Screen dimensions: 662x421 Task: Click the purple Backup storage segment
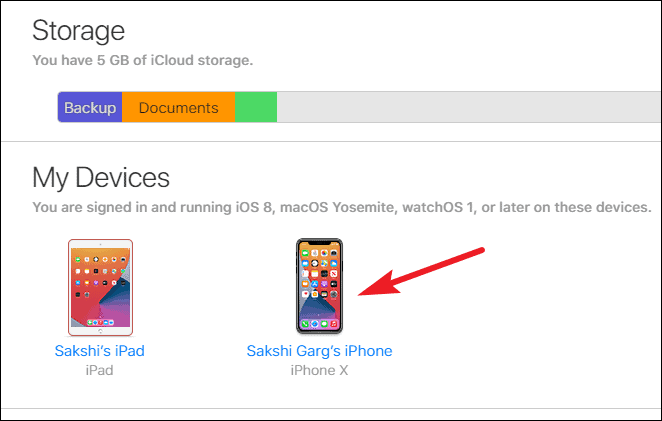[x=90, y=107]
